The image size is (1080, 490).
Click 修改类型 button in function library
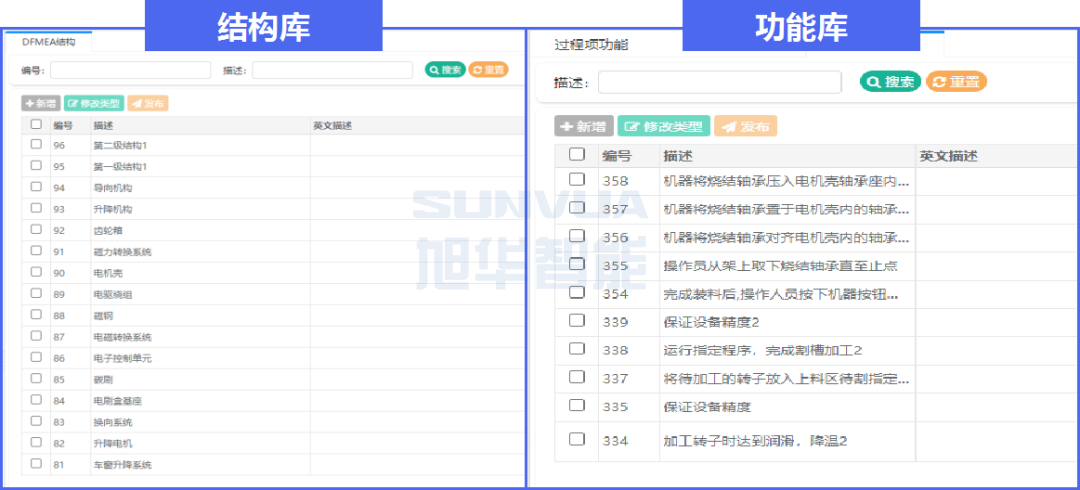(664, 127)
